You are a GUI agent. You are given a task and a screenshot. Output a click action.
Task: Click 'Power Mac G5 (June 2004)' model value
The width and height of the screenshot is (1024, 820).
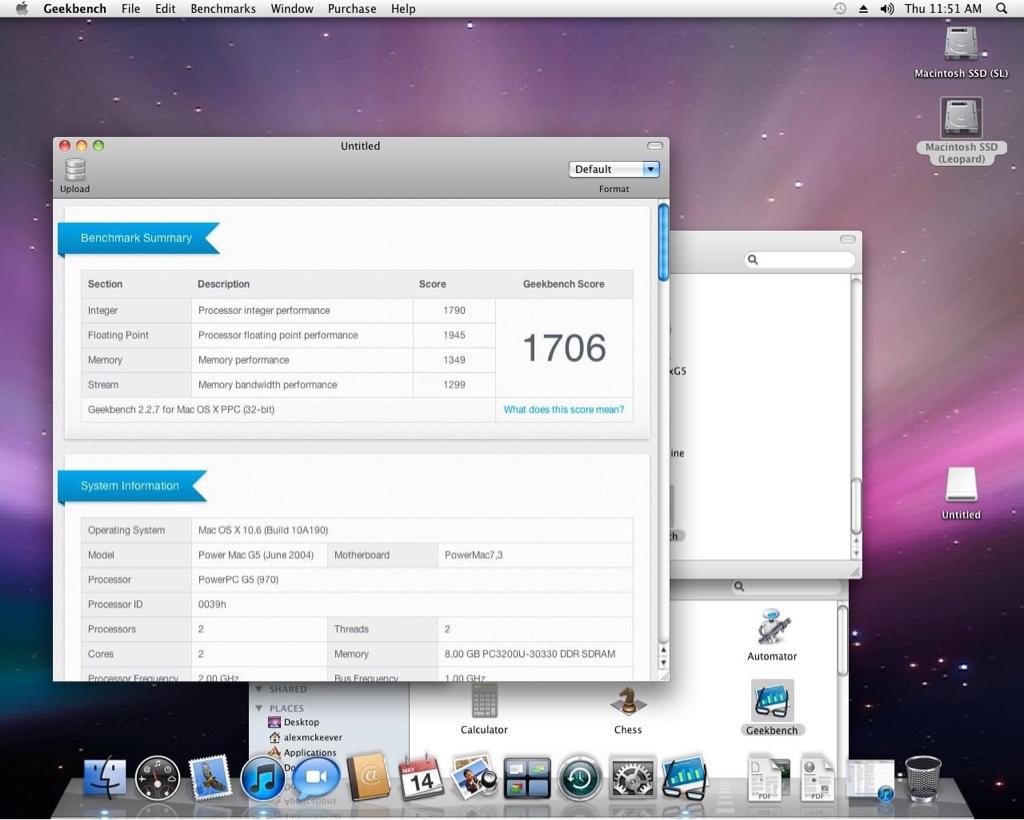click(x=256, y=555)
